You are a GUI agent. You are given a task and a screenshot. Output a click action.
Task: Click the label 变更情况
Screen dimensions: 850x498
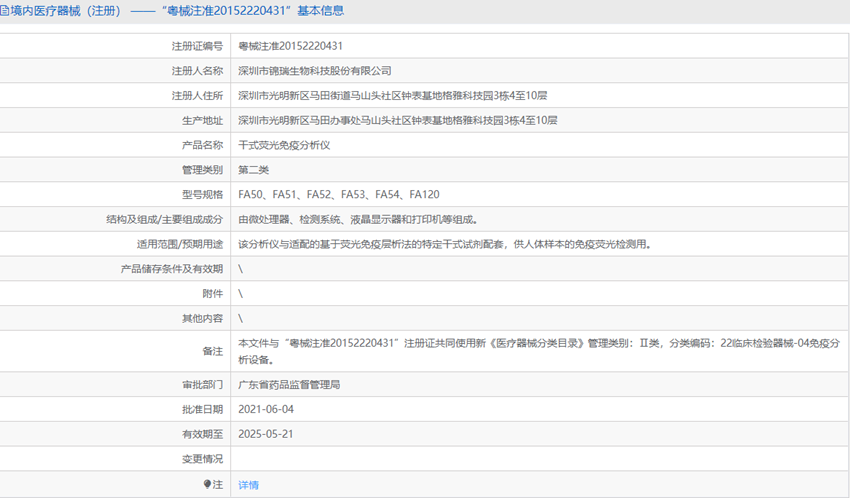click(202, 459)
